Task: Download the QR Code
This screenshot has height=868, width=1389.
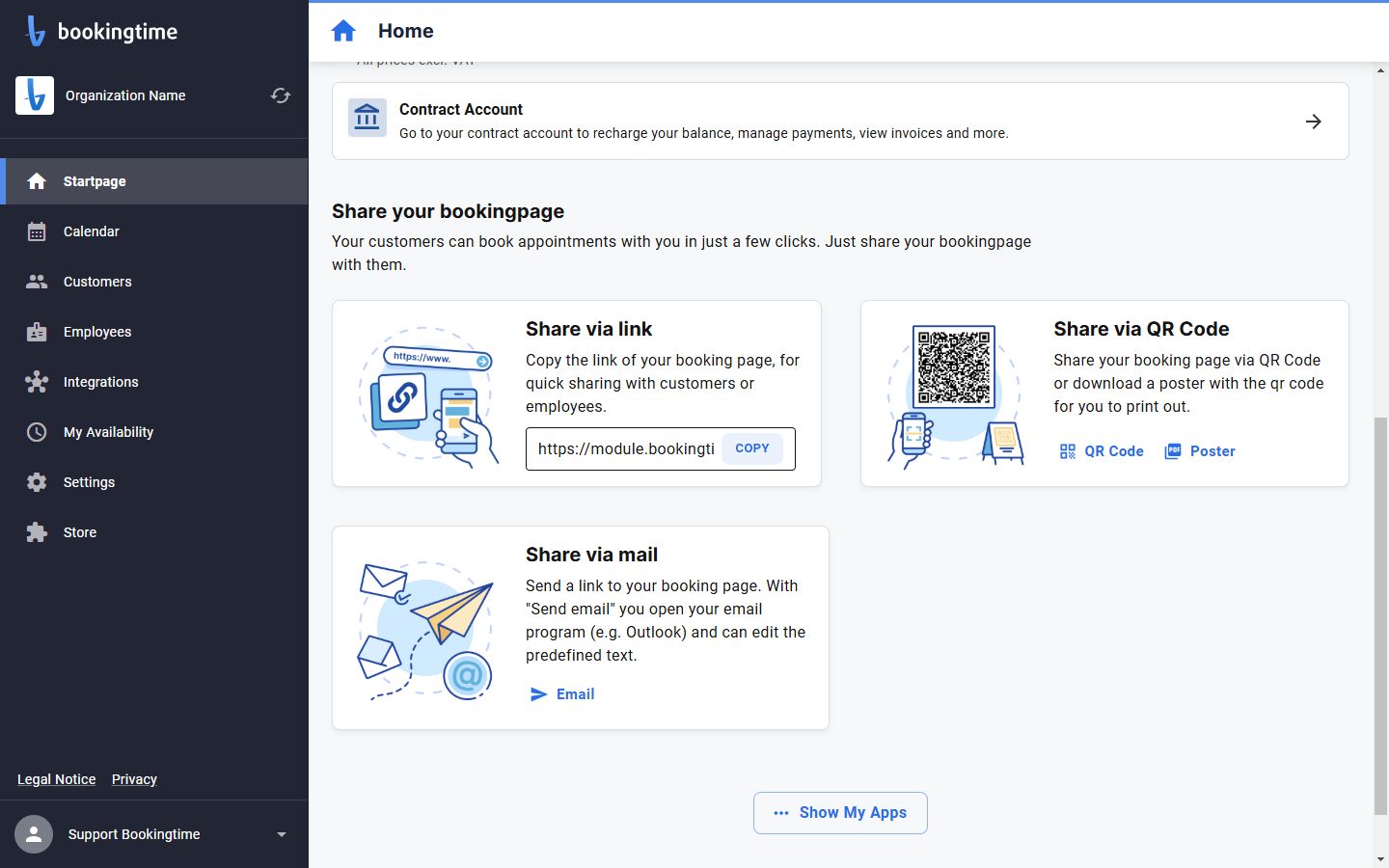Action: 1102,451
